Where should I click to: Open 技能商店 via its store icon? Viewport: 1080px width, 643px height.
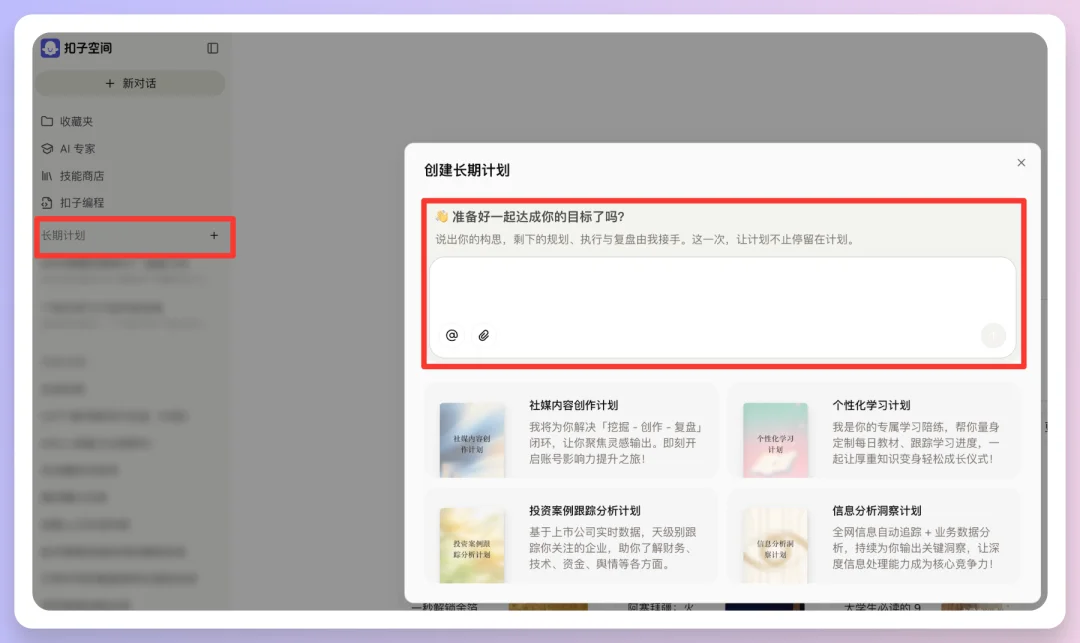47,175
